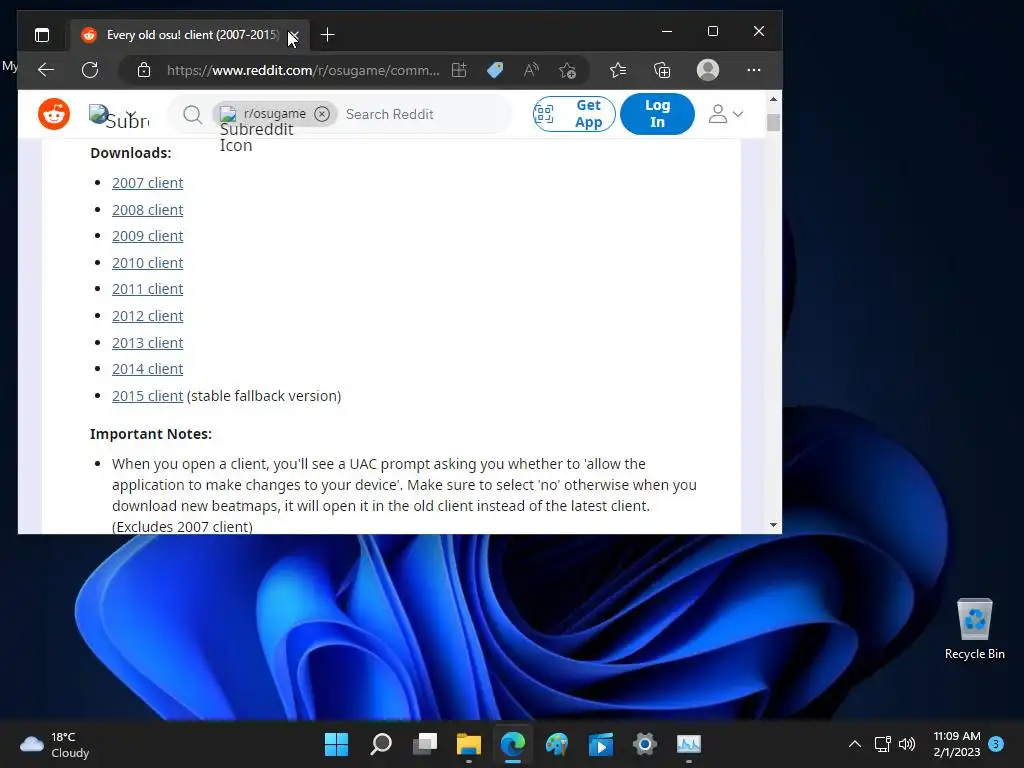Click the page scrollbar thumb
1024x768 pixels.
tap(773, 122)
